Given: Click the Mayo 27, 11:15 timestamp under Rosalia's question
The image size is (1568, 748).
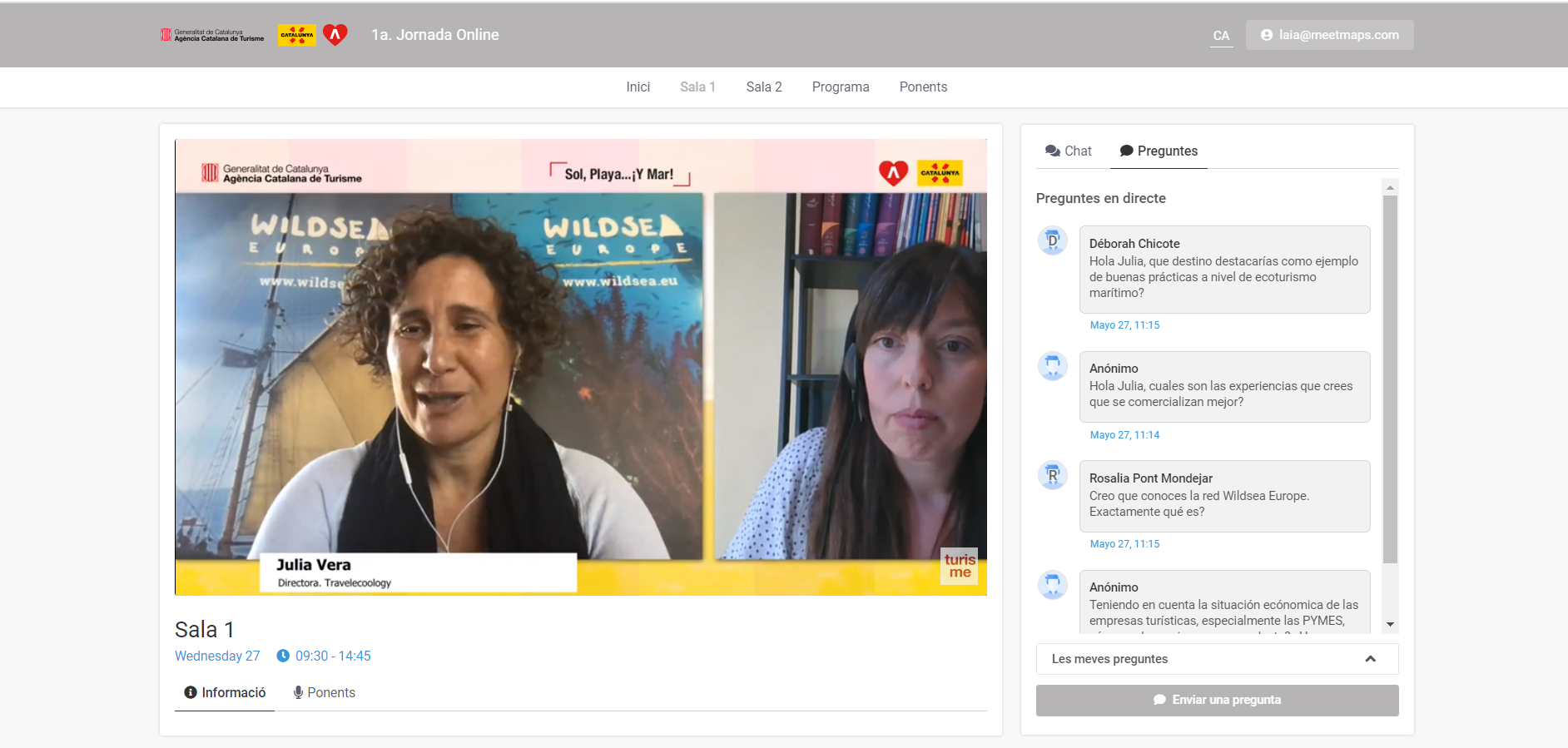Looking at the screenshot, I should click(1124, 544).
